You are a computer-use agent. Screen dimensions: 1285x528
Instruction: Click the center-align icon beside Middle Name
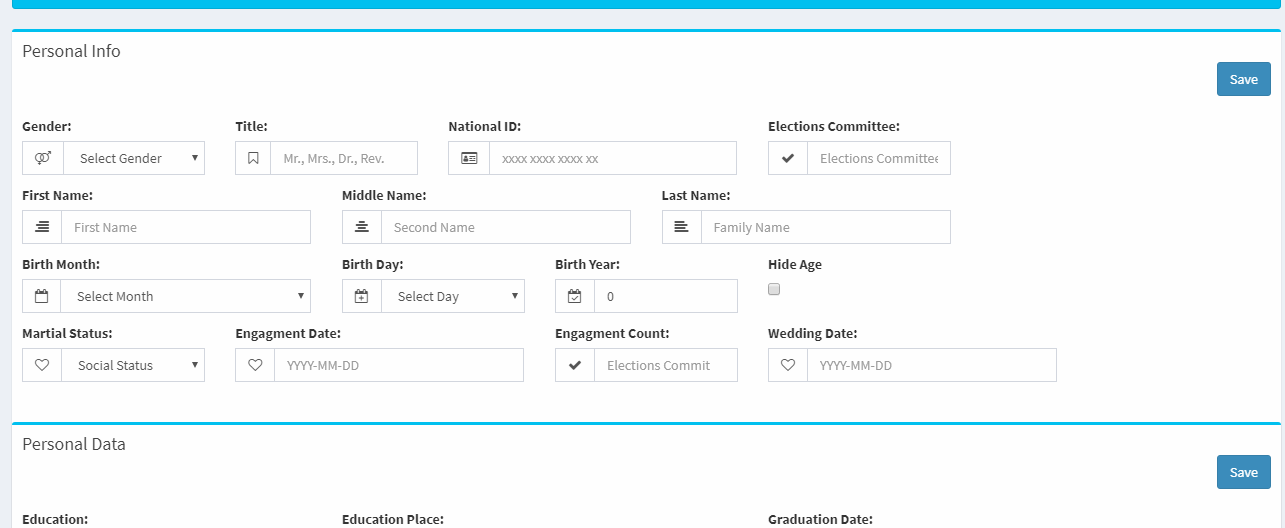coord(362,227)
